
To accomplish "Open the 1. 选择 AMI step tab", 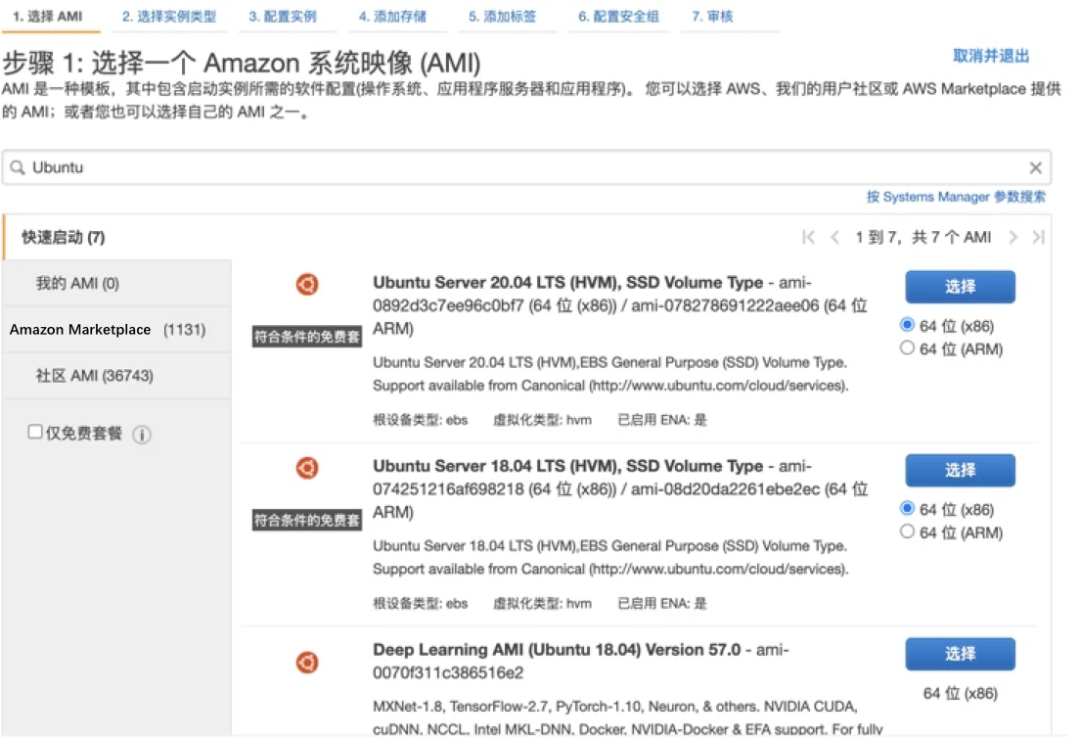I will 48,17.
